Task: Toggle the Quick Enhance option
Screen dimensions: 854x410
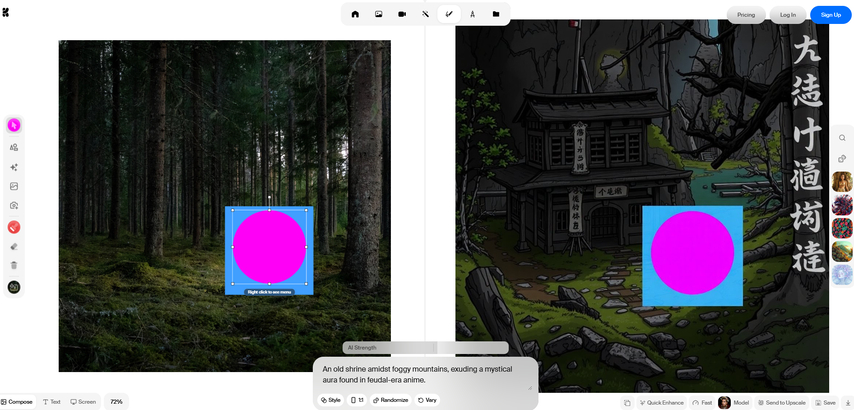Action: (x=660, y=402)
